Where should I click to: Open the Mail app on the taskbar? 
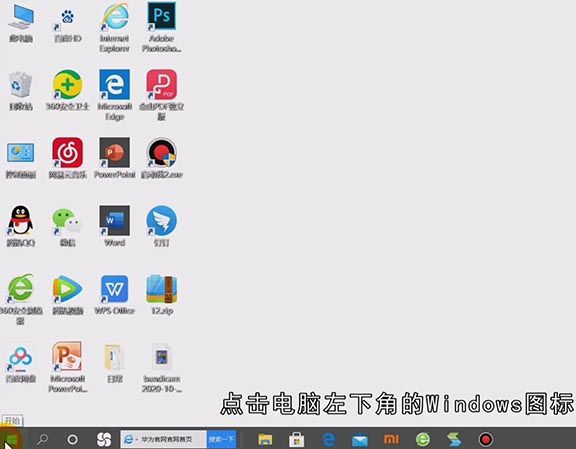coord(360,439)
